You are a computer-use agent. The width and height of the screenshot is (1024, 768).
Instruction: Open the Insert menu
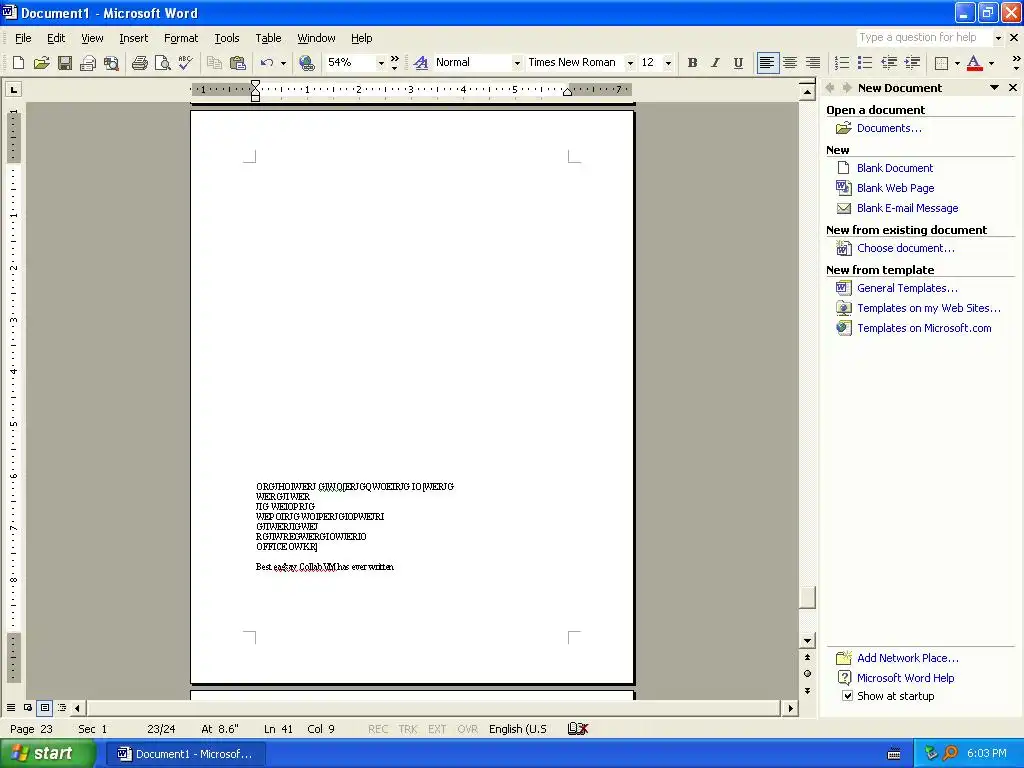[x=133, y=38]
